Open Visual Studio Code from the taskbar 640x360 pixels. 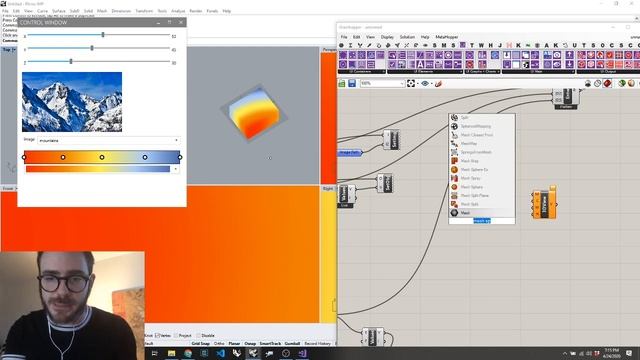(220, 353)
